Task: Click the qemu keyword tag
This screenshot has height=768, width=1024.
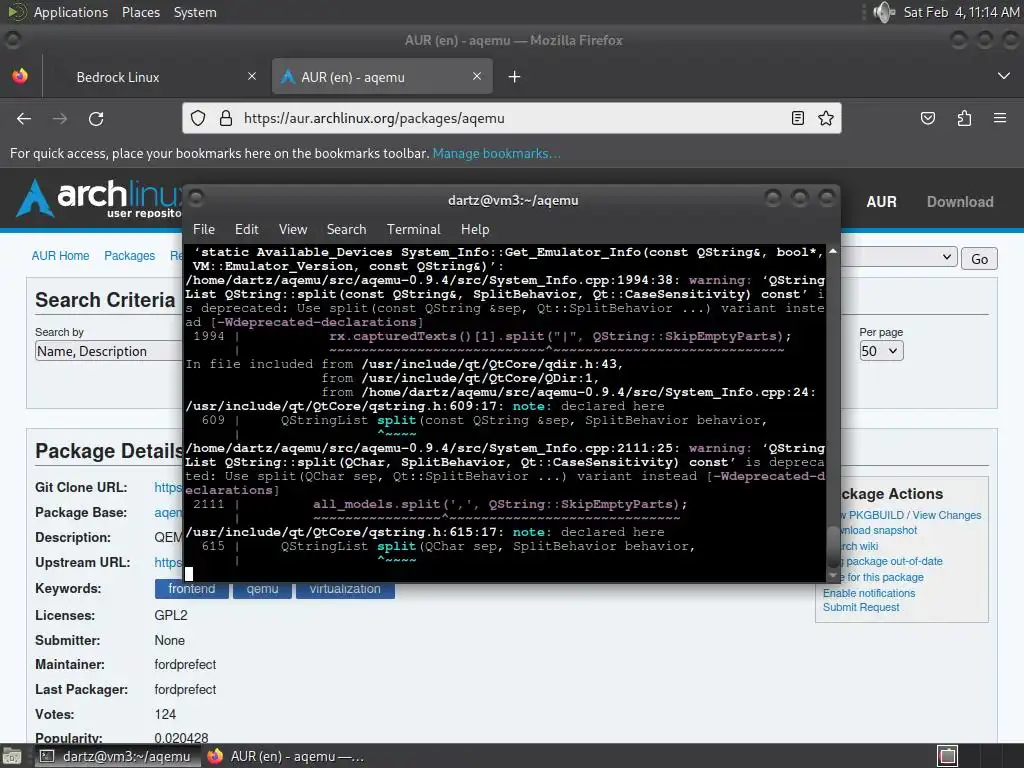Action: coord(263,588)
